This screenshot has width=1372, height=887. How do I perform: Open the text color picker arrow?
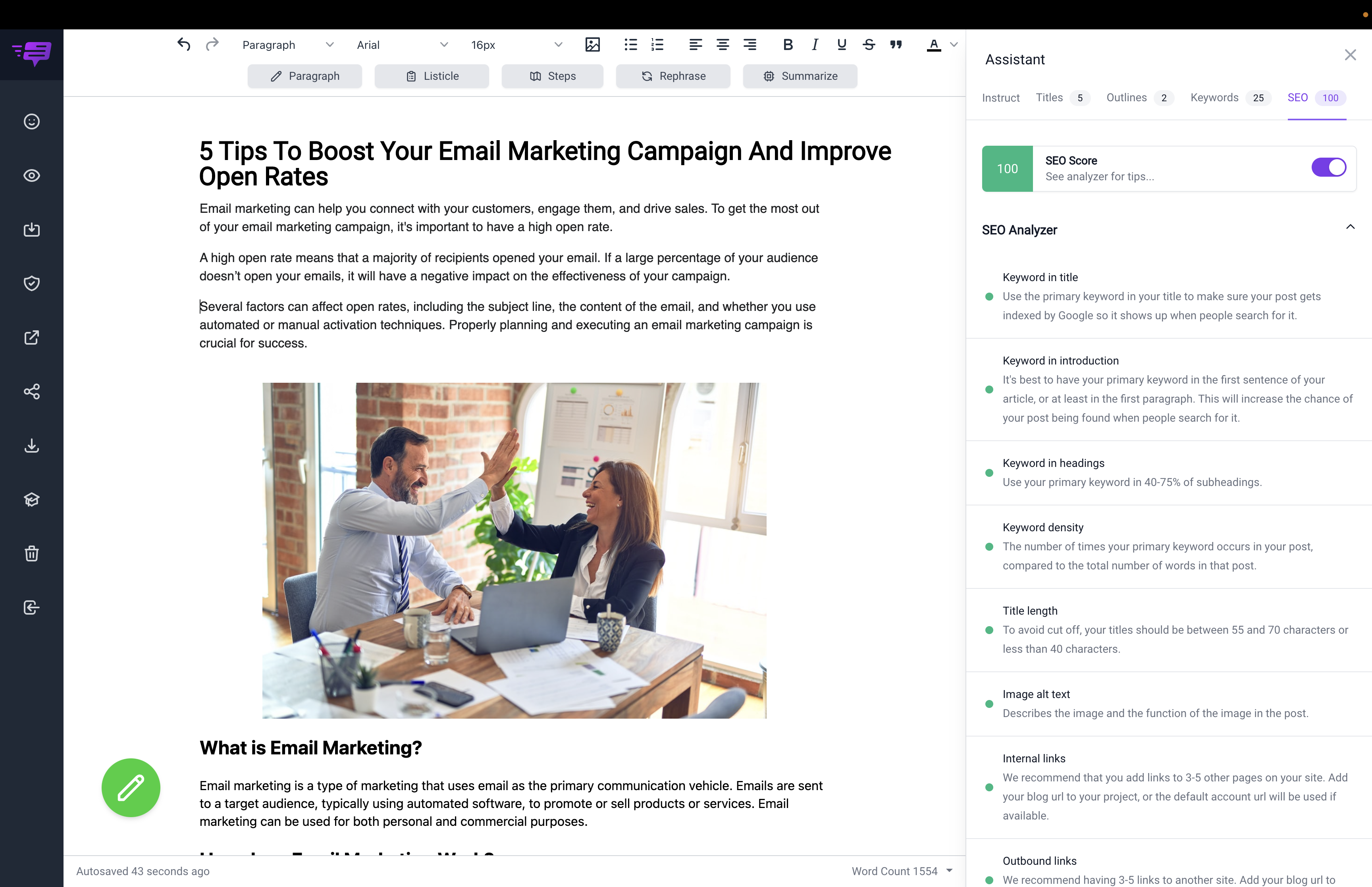(954, 44)
